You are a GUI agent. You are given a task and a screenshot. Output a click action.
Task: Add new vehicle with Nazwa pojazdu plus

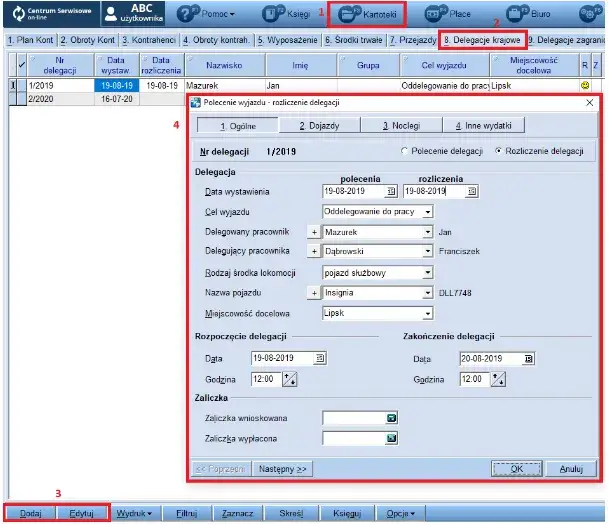click(x=313, y=292)
